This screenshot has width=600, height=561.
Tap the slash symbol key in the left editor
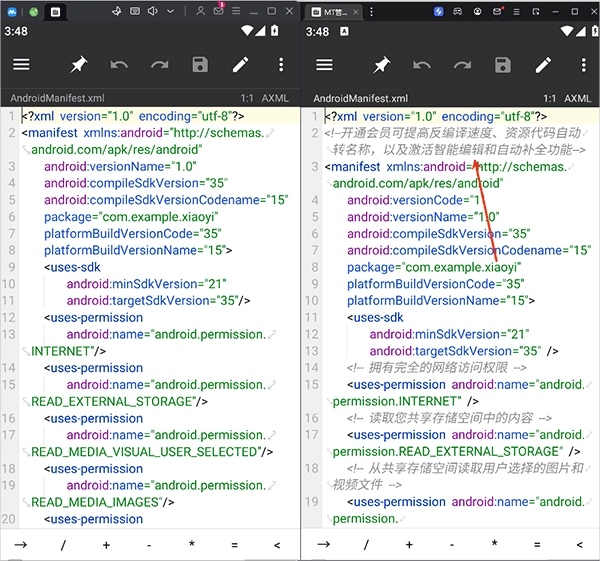coord(63,544)
